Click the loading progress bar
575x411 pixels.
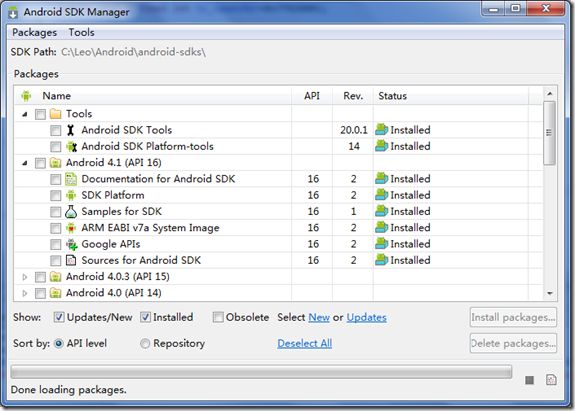pyautogui.click(x=261, y=372)
